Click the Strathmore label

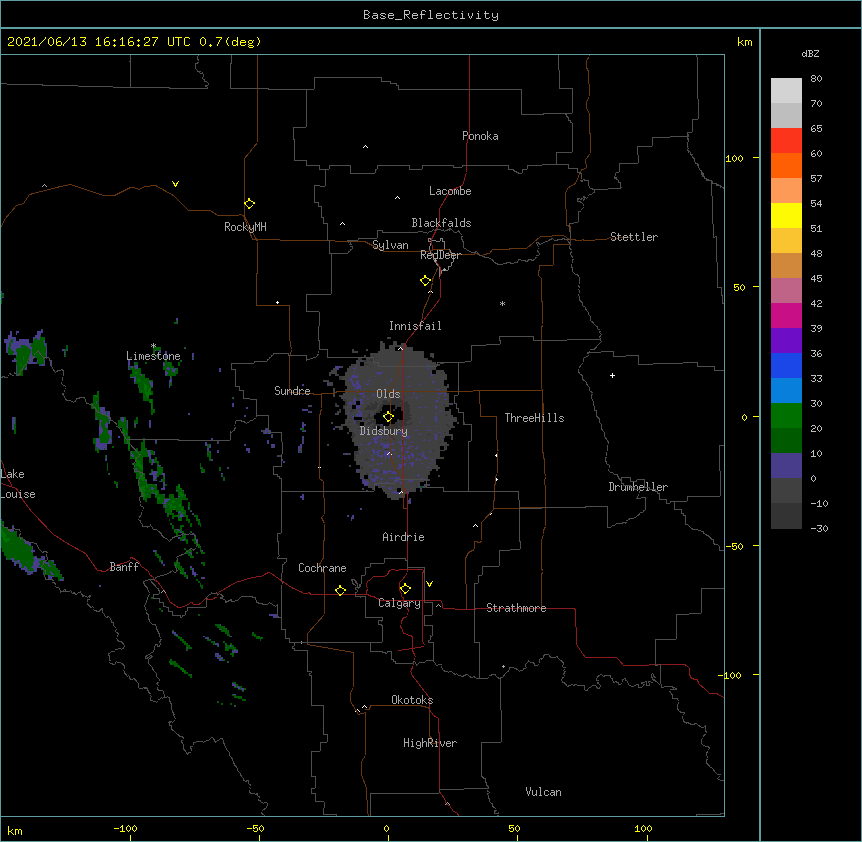pyautogui.click(x=516, y=608)
